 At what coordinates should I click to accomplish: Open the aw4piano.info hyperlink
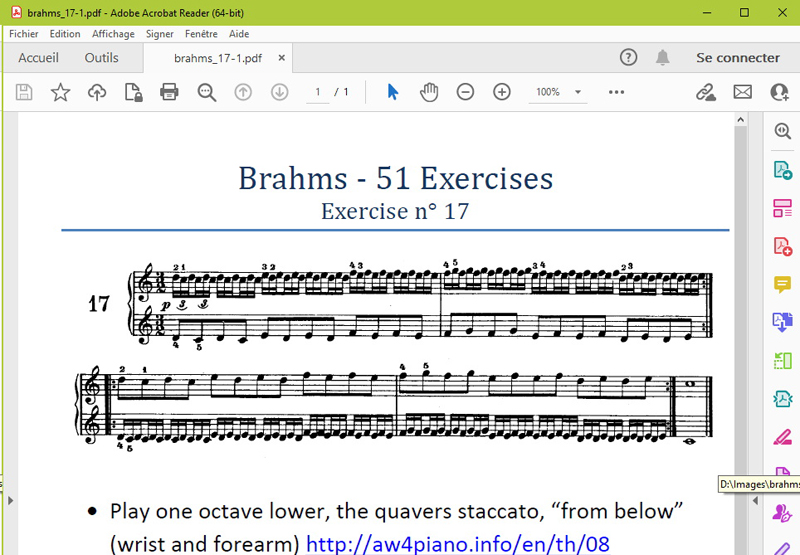[457, 544]
